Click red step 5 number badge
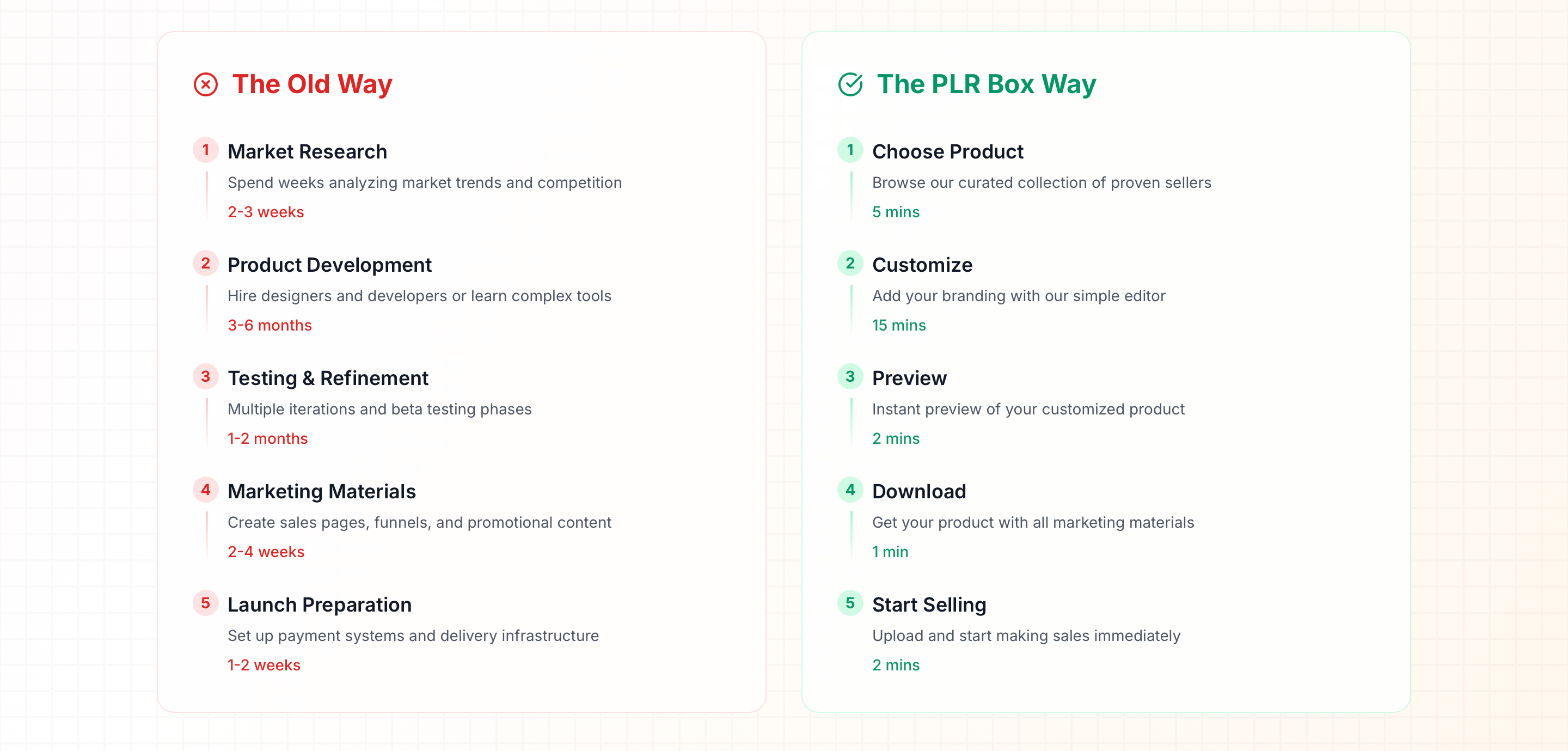 point(206,603)
